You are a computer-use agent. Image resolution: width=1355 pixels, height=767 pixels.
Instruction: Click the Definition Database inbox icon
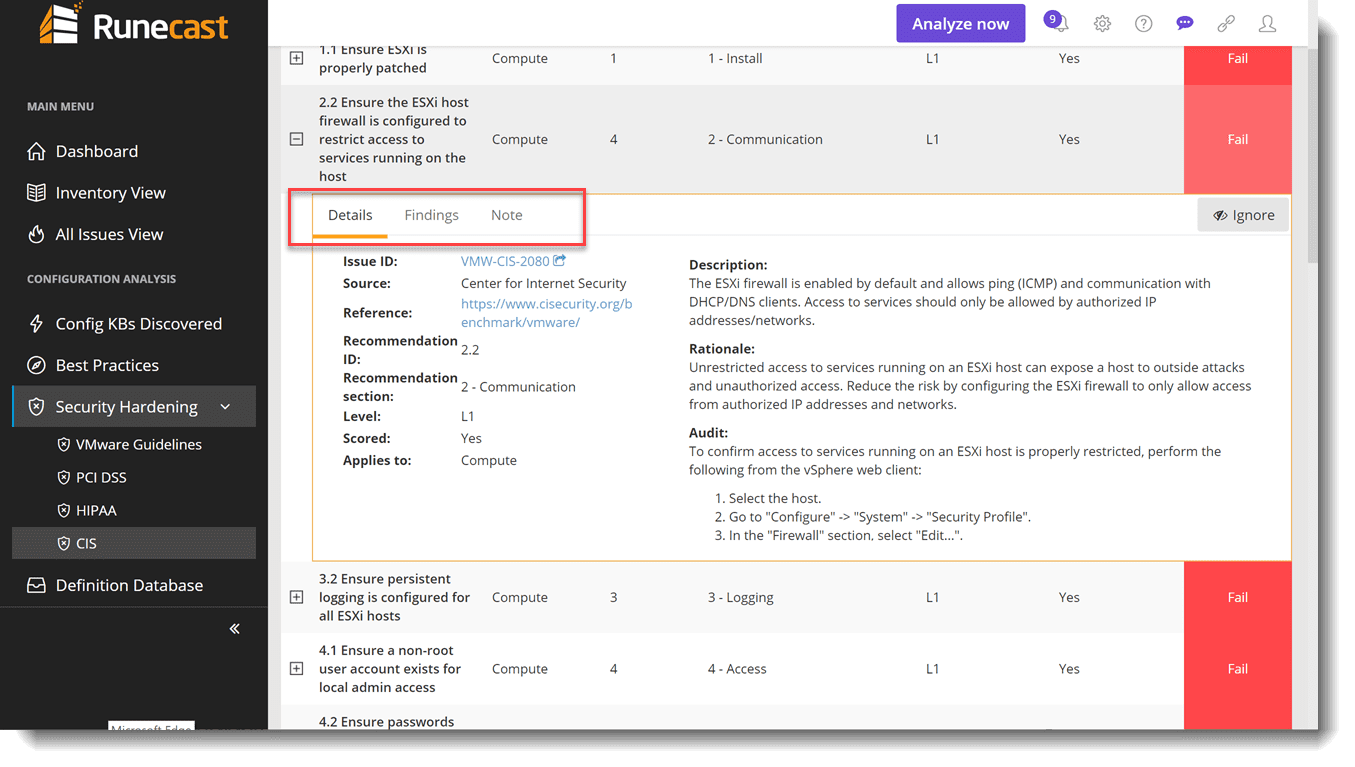36,586
